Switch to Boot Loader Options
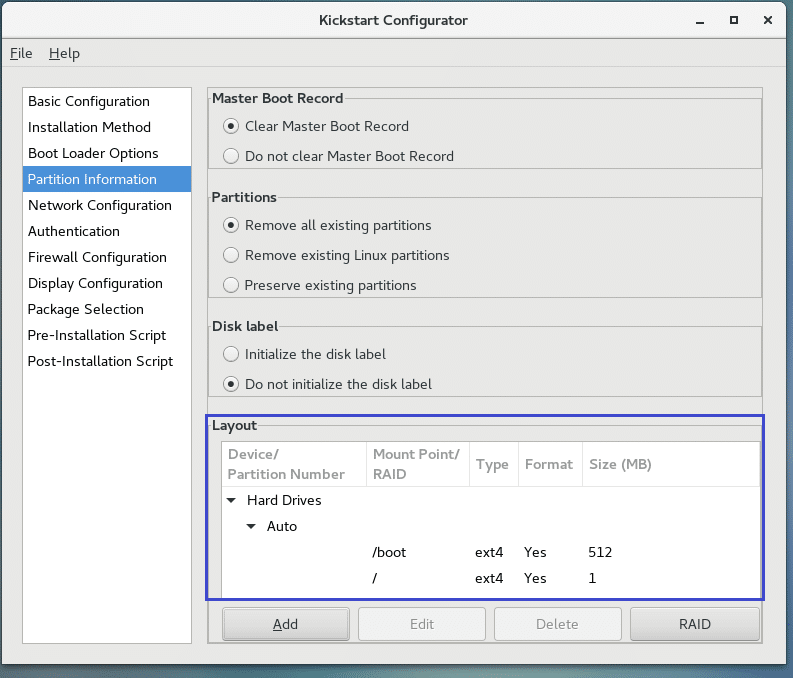This screenshot has height=678, width=793. point(93,153)
